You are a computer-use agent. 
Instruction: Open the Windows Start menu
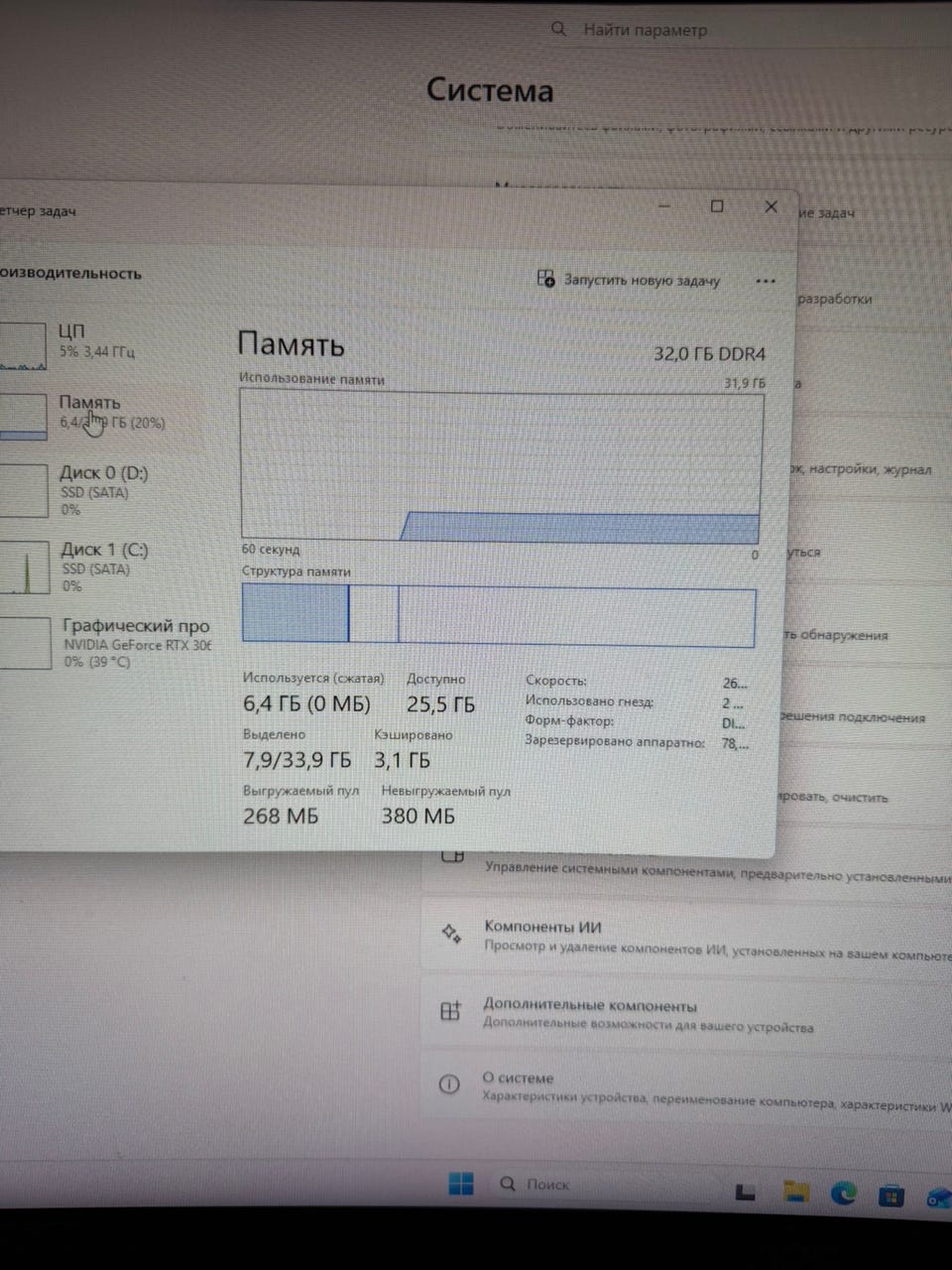pyautogui.click(x=461, y=1184)
